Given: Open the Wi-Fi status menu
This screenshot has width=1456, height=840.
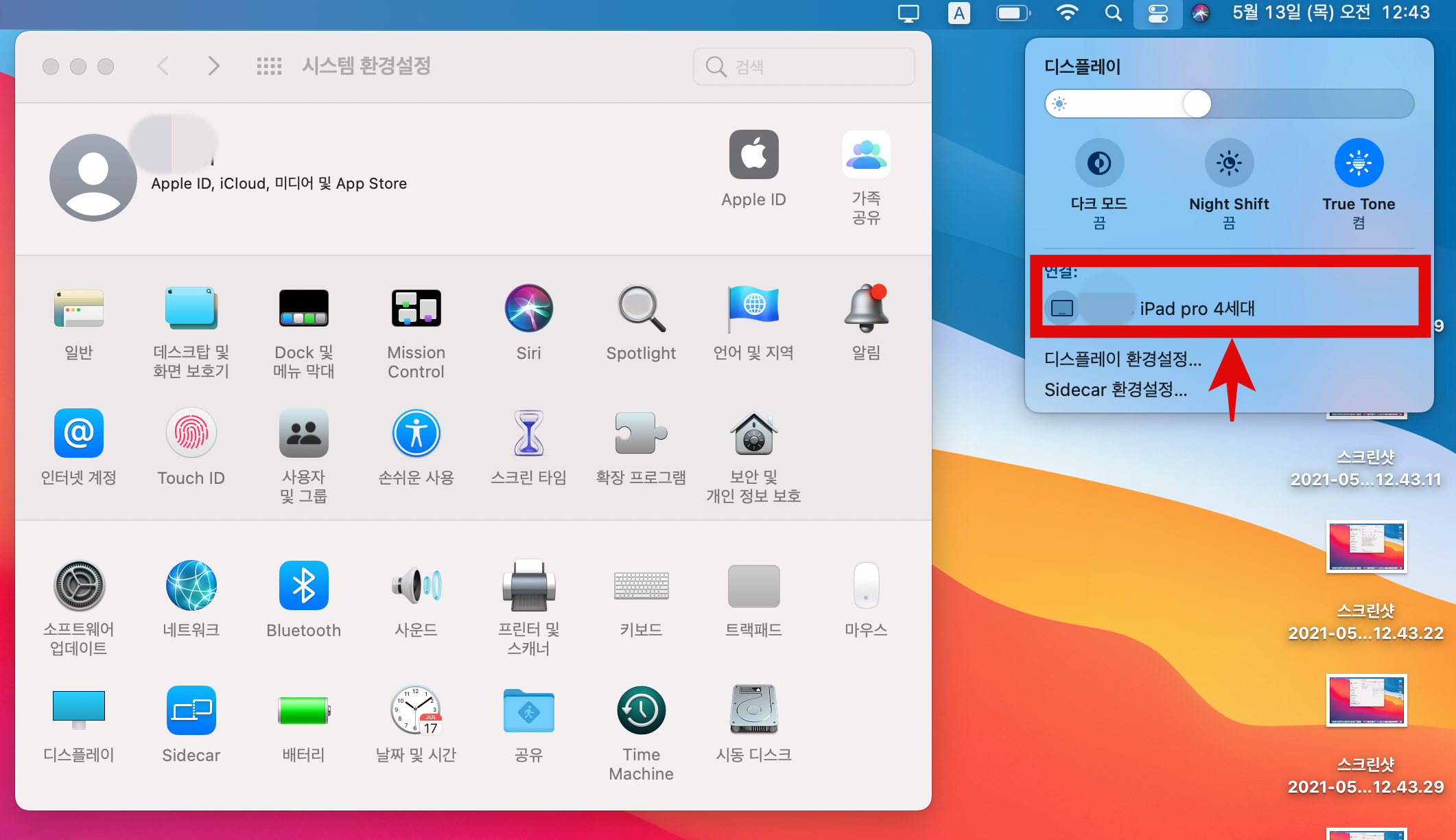Looking at the screenshot, I should click(x=1067, y=13).
